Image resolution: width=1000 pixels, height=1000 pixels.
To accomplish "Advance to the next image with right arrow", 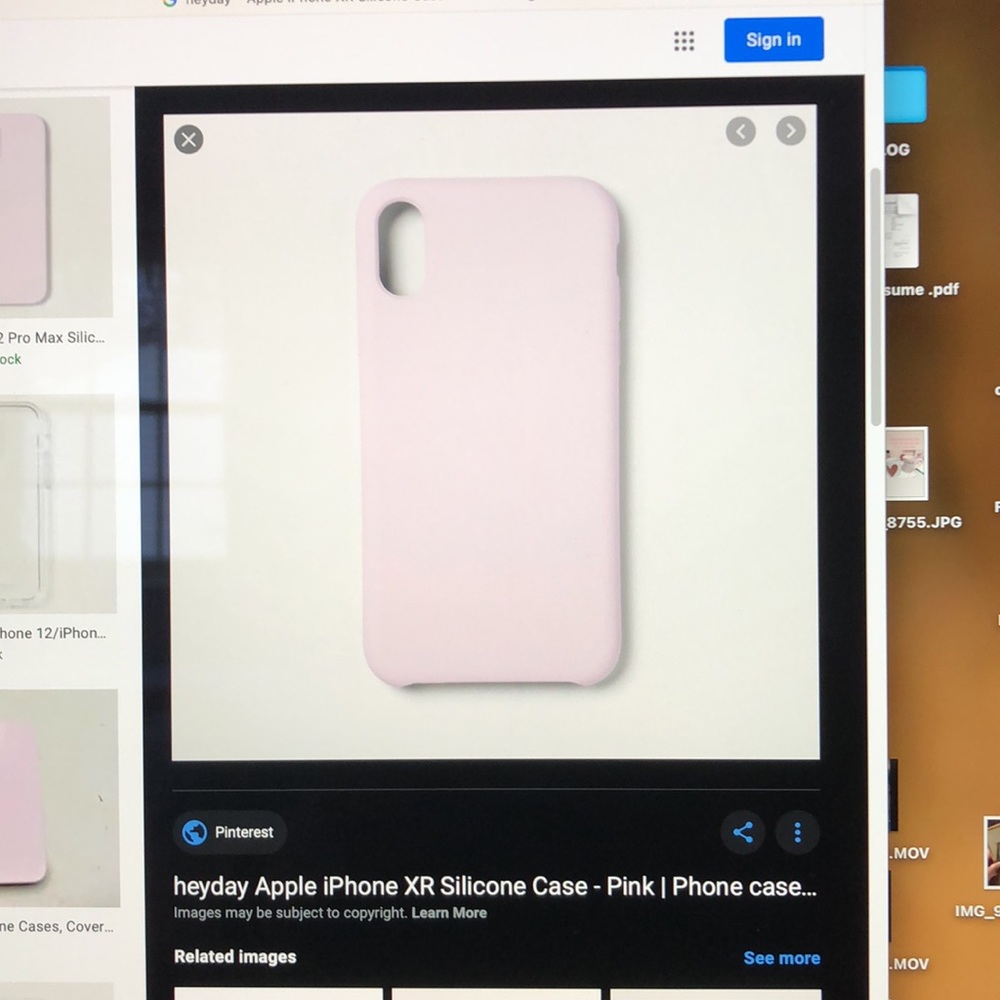I will click(790, 131).
